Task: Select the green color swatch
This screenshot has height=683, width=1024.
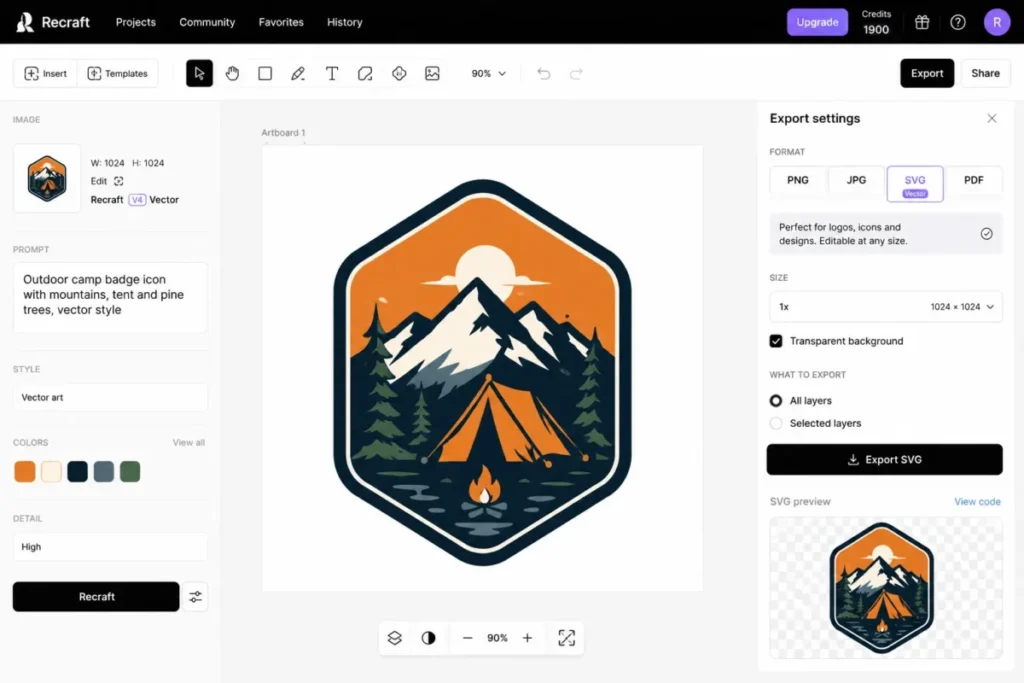Action: tap(130, 471)
